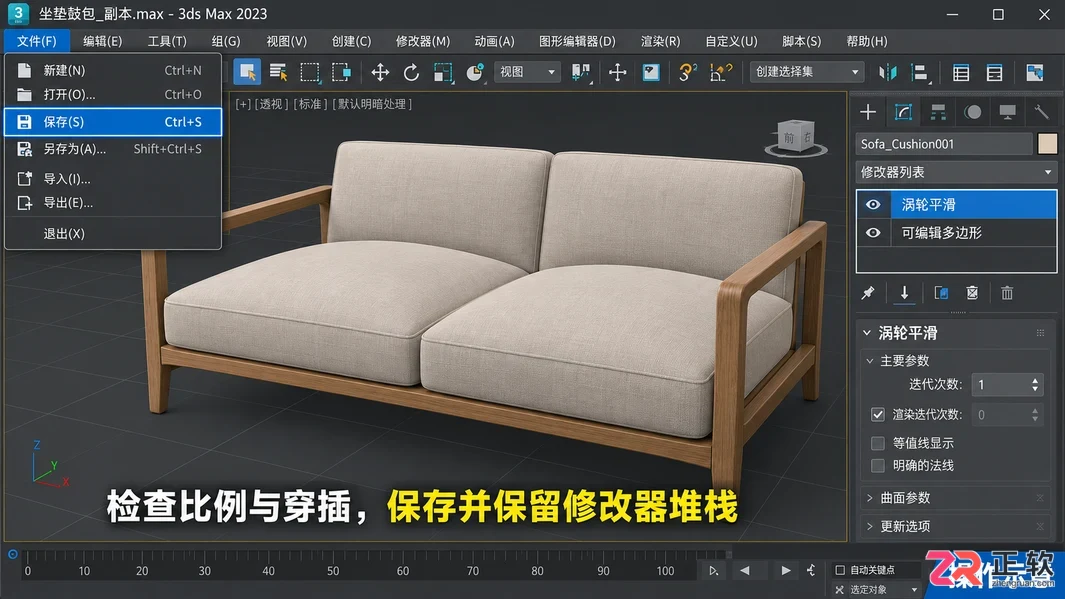The image size is (1065, 599).
Task: Enable the 等值线显示 checkbox
Action: tap(878, 443)
